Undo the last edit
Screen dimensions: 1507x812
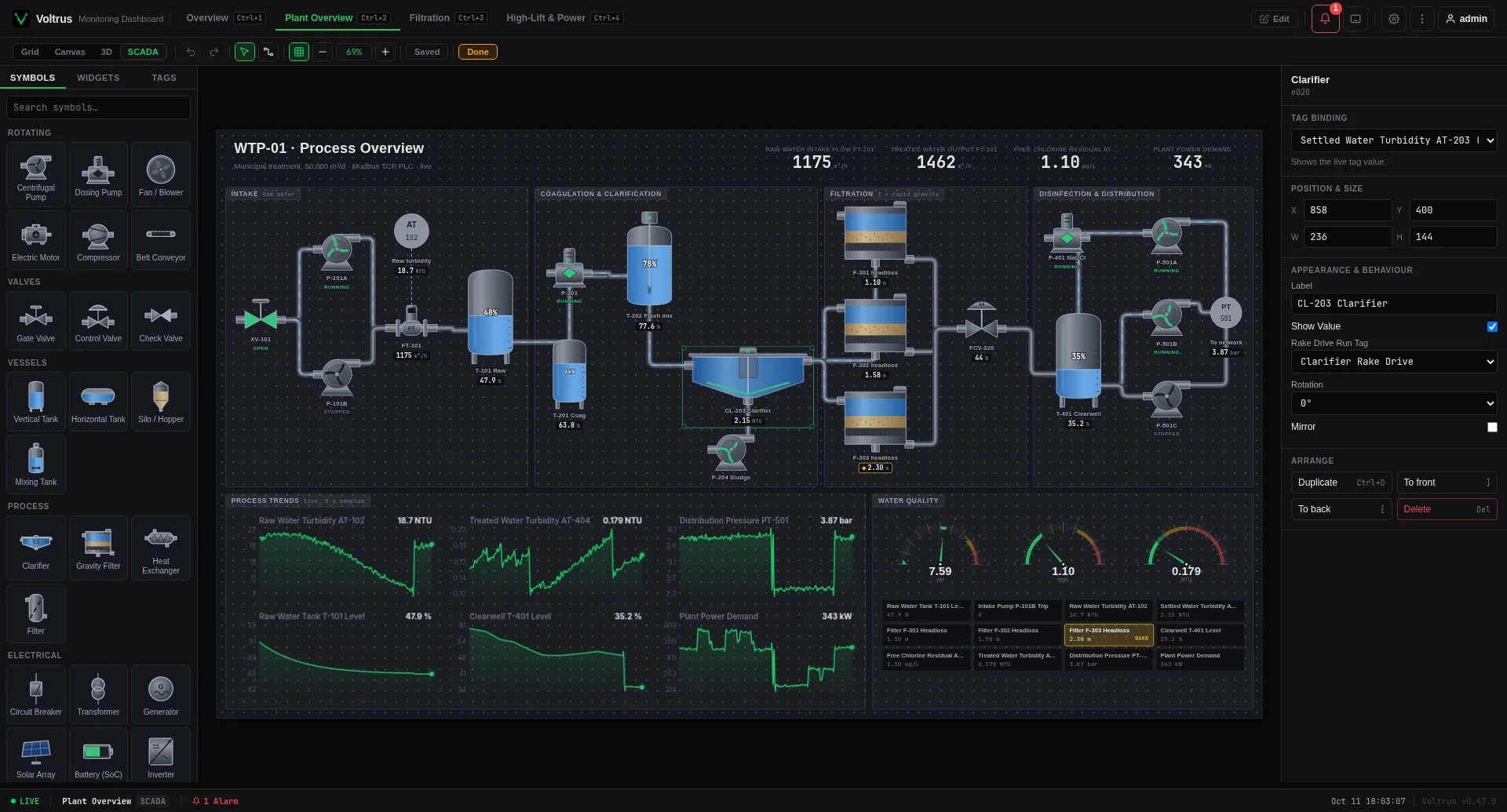click(x=191, y=52)
